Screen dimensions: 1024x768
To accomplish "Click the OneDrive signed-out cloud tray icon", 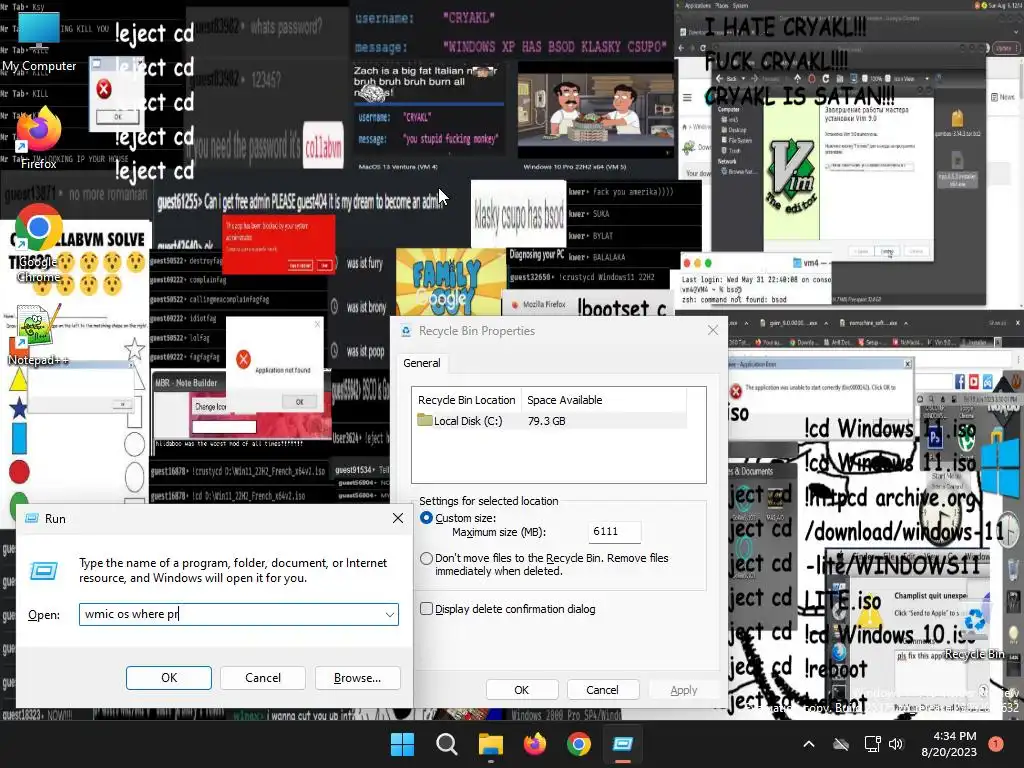I will pyautogui.click(x=841, y=744).
